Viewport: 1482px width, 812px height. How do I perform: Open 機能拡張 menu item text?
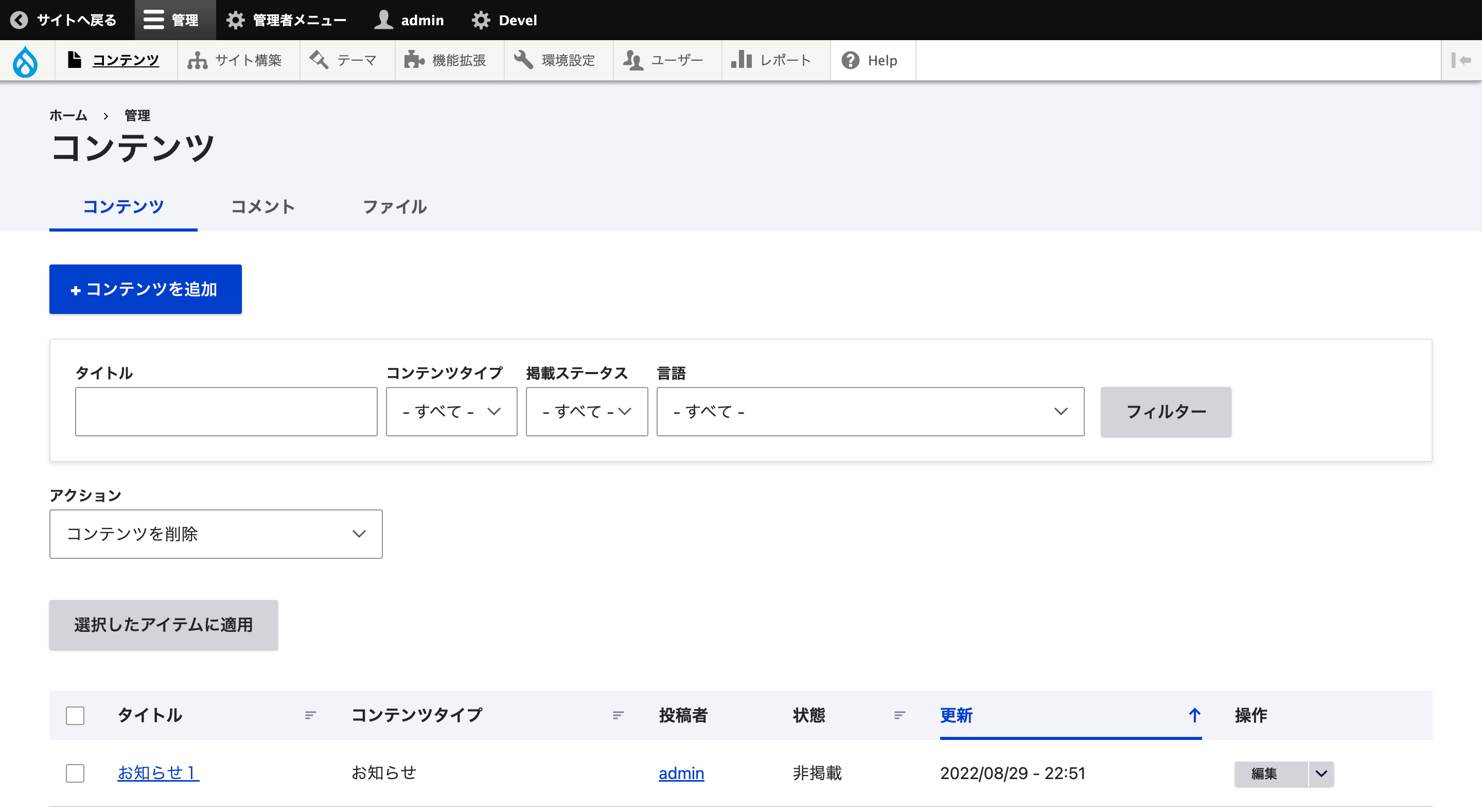click(x=458, y=60)
